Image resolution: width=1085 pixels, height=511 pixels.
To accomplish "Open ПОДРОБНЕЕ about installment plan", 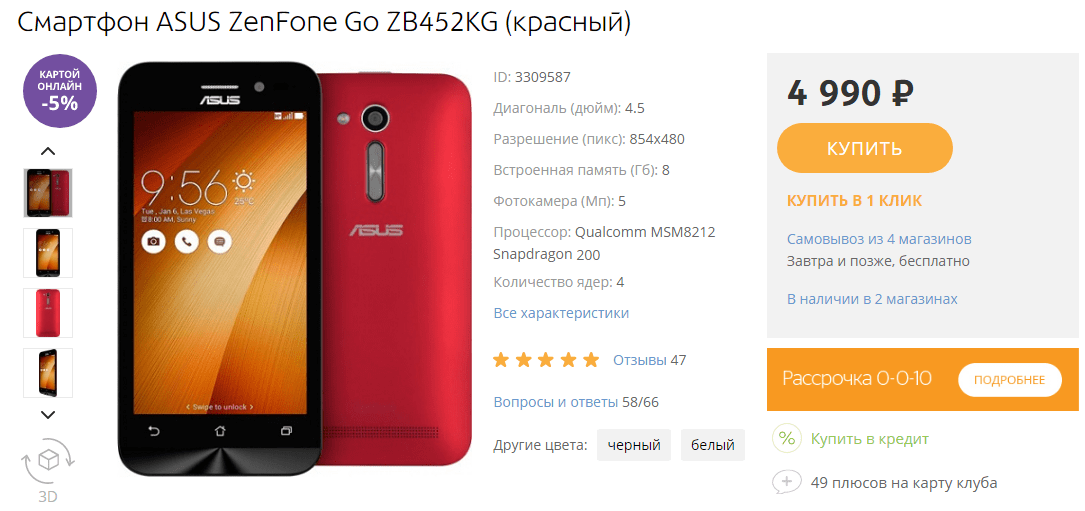I will coord(1010,380).
